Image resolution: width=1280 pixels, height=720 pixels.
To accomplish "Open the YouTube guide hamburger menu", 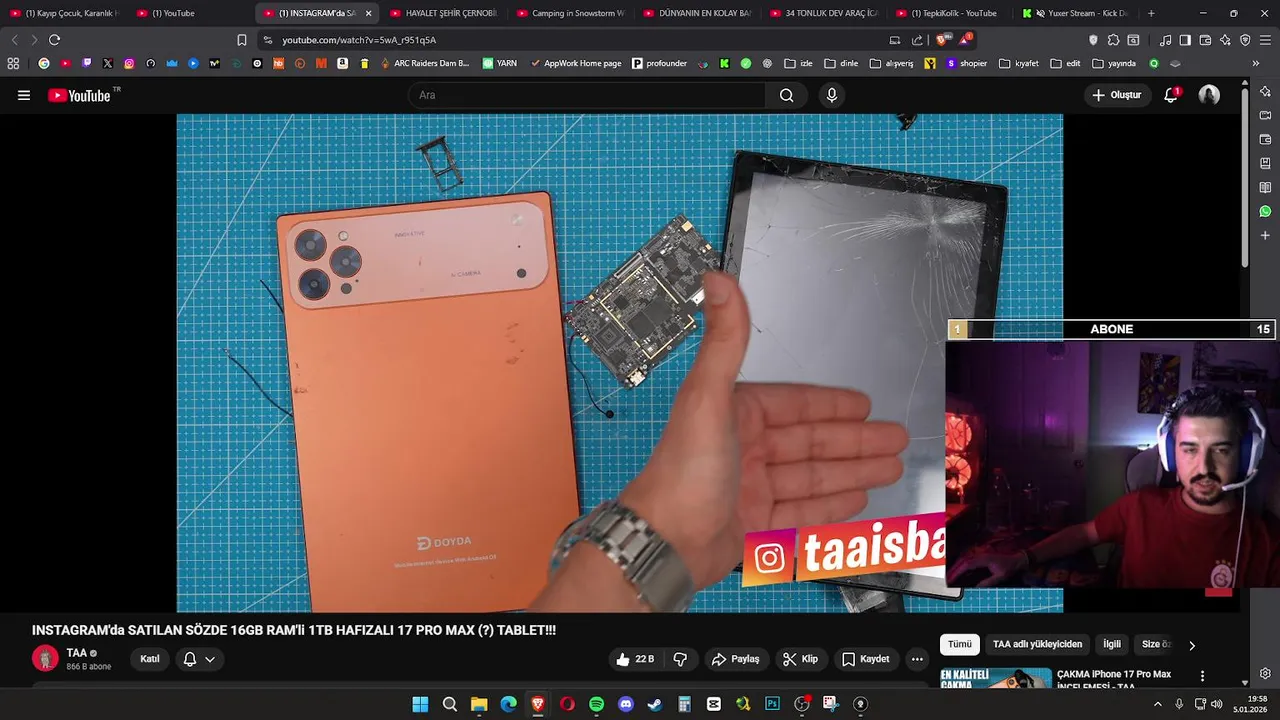I will 24,95.
